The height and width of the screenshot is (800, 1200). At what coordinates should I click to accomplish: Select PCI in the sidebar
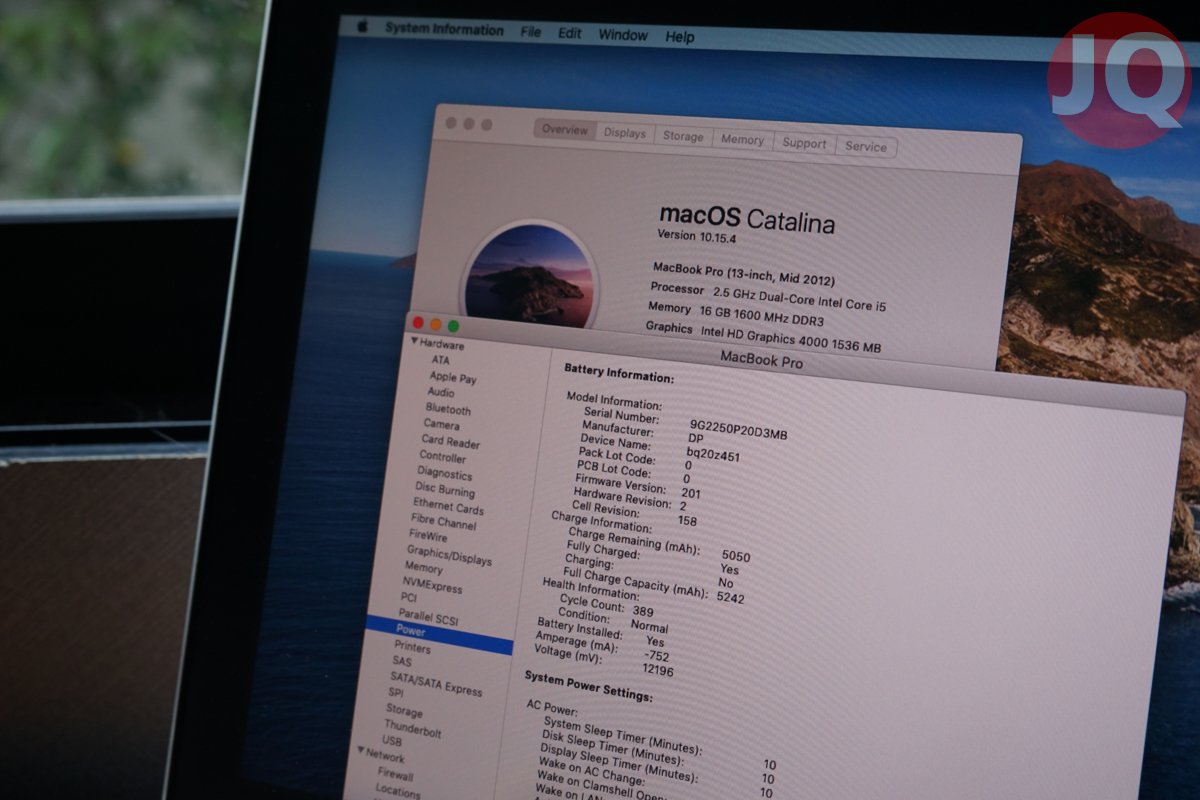(x=409, y=598)
